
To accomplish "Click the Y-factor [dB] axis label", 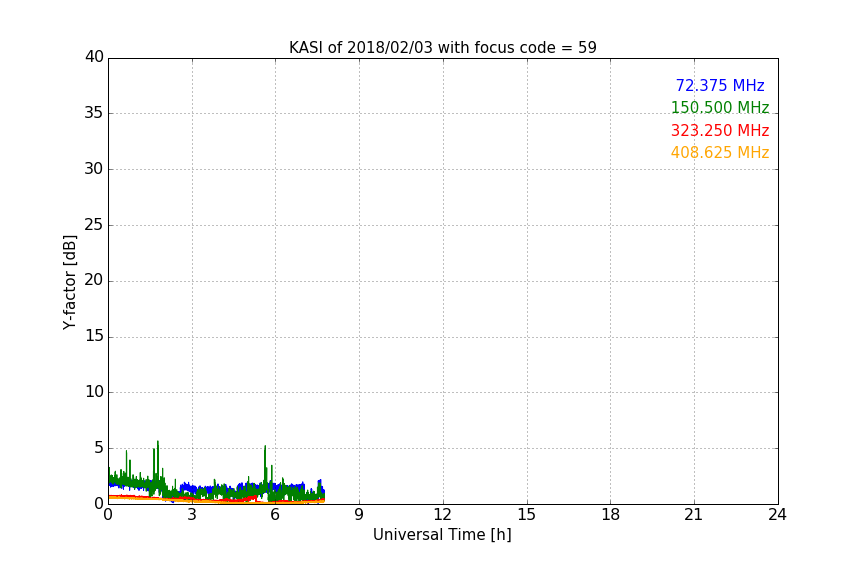I will point(69,282).
